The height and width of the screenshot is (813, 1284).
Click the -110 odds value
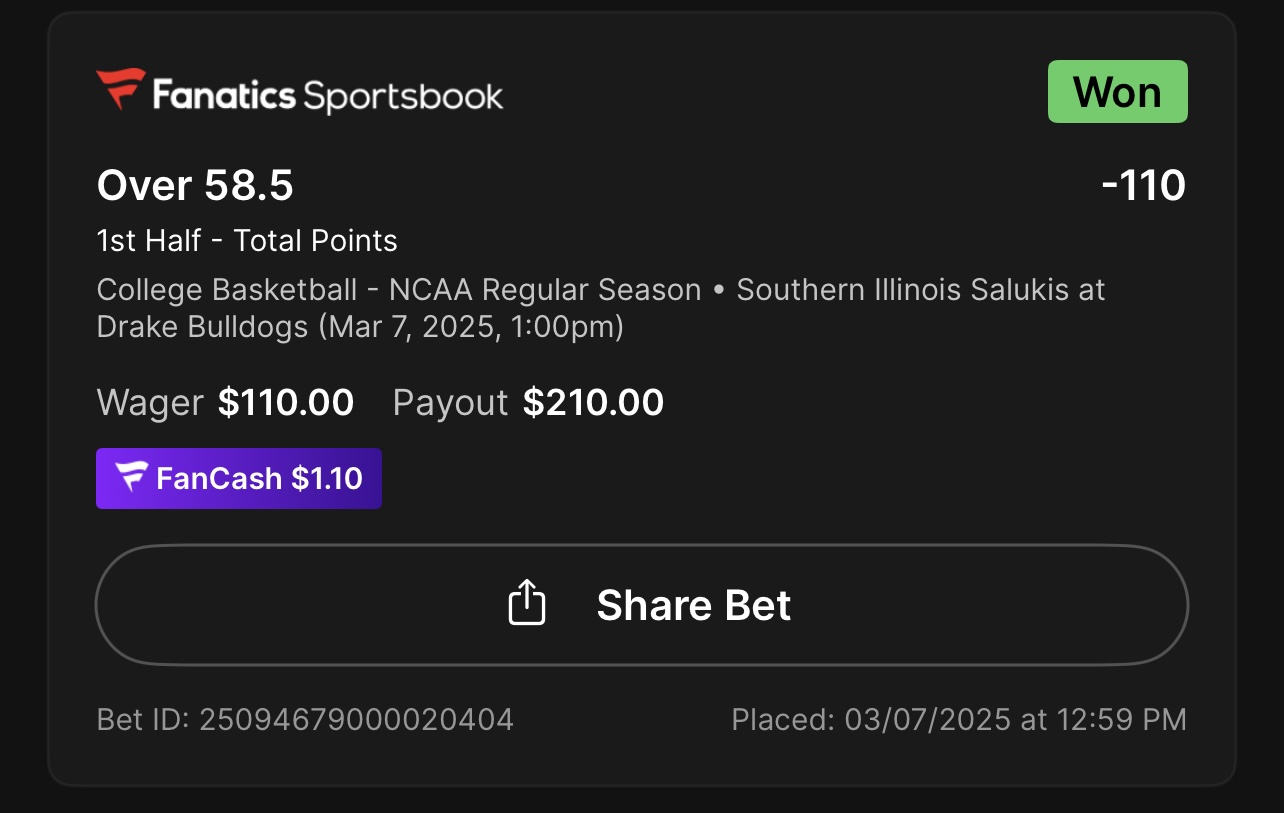click(1143, 186)
